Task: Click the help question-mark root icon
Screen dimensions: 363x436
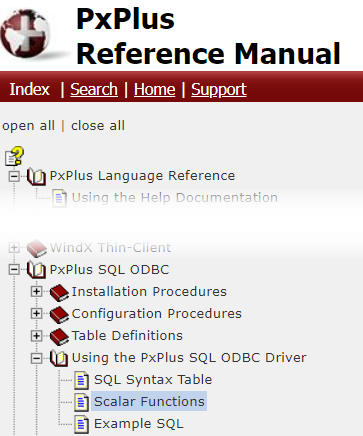Action: click(14, 156)
